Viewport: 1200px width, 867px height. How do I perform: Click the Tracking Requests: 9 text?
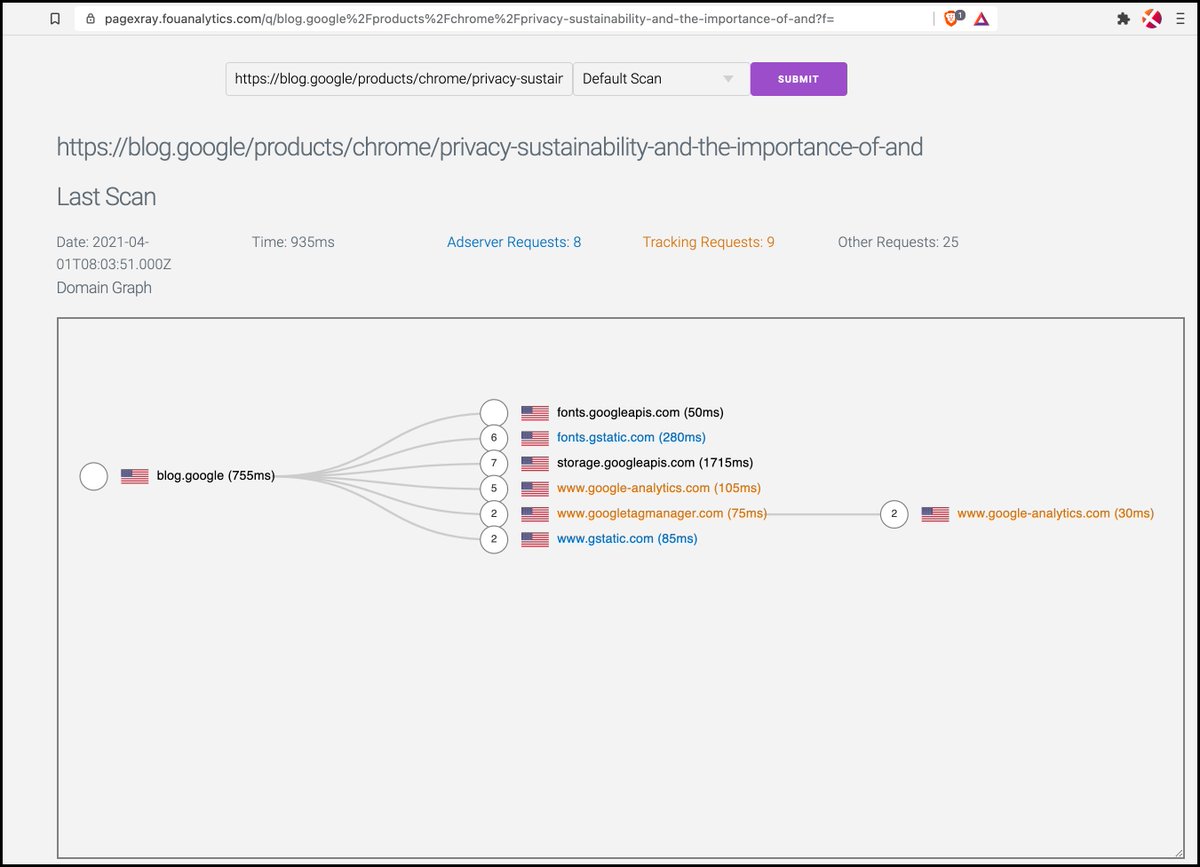tap(708, 242)
